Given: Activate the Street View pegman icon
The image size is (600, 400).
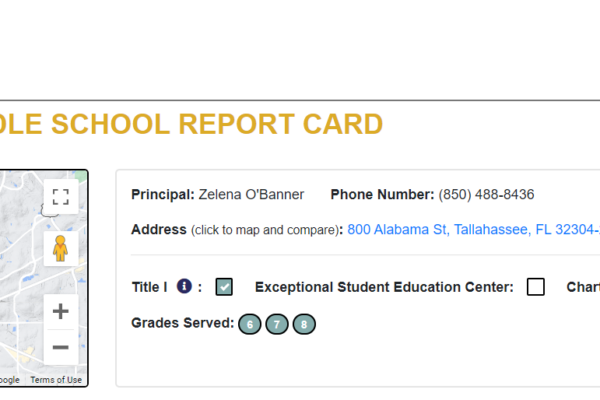Looking at the screenshot, I should pos(60,247).
